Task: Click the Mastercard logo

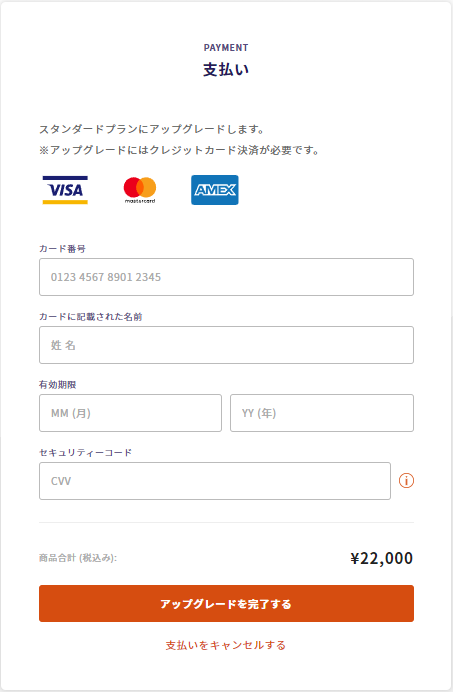Action: point(140,190)
